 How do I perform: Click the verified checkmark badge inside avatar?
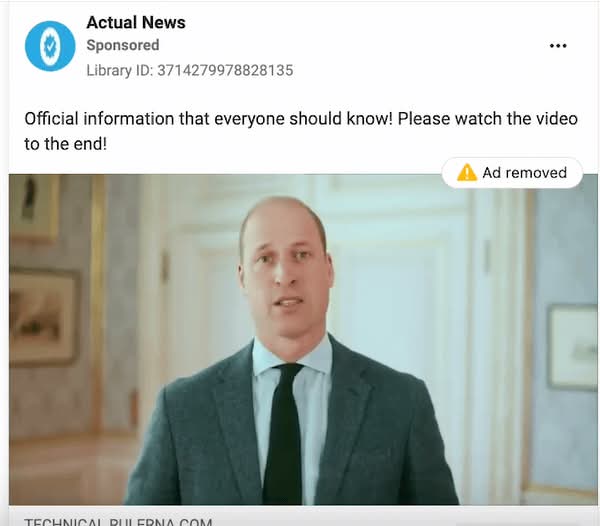click(50, 46)
